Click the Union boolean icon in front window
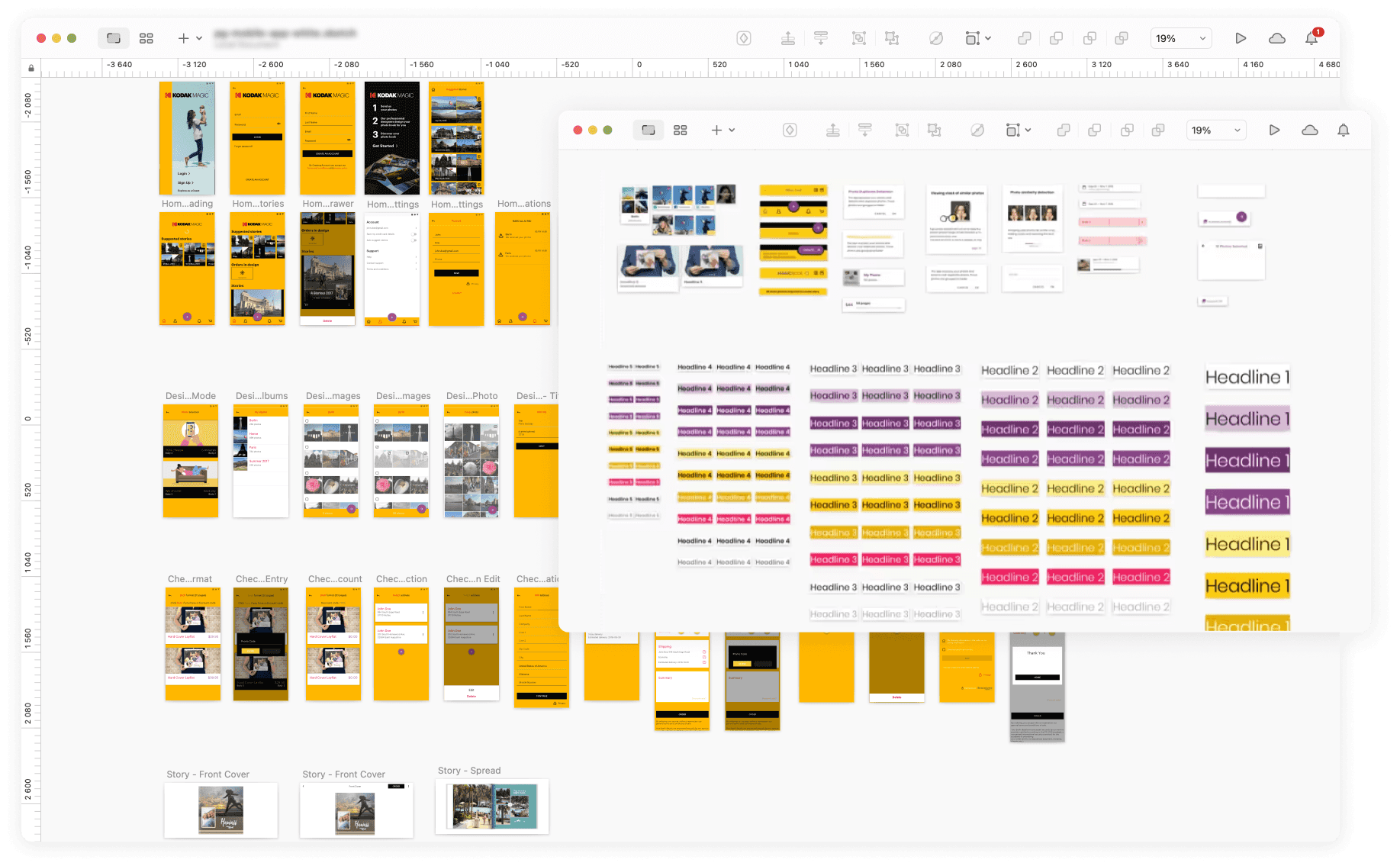 [1063, 130]
